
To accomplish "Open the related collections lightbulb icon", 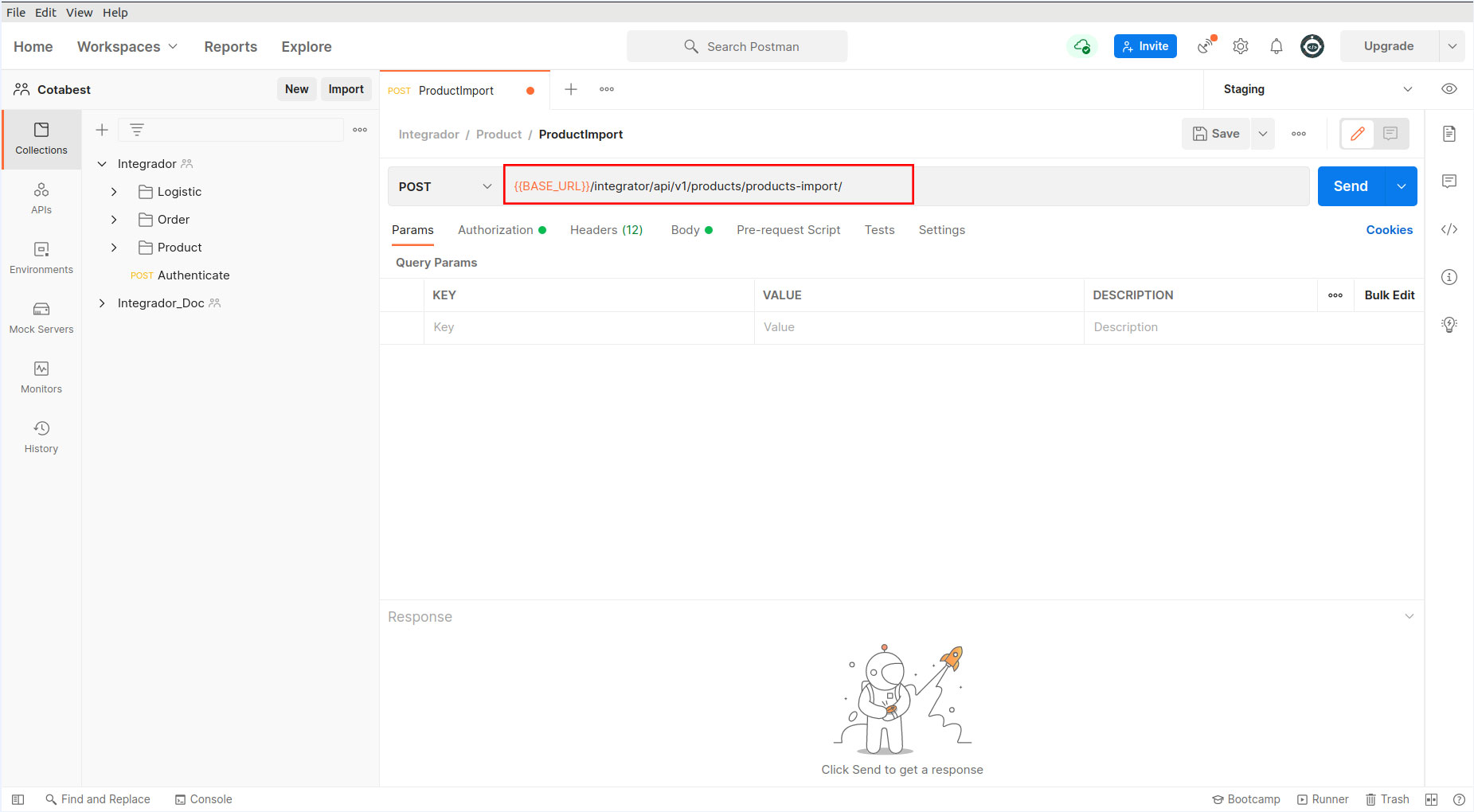I will click(1449, 324).
